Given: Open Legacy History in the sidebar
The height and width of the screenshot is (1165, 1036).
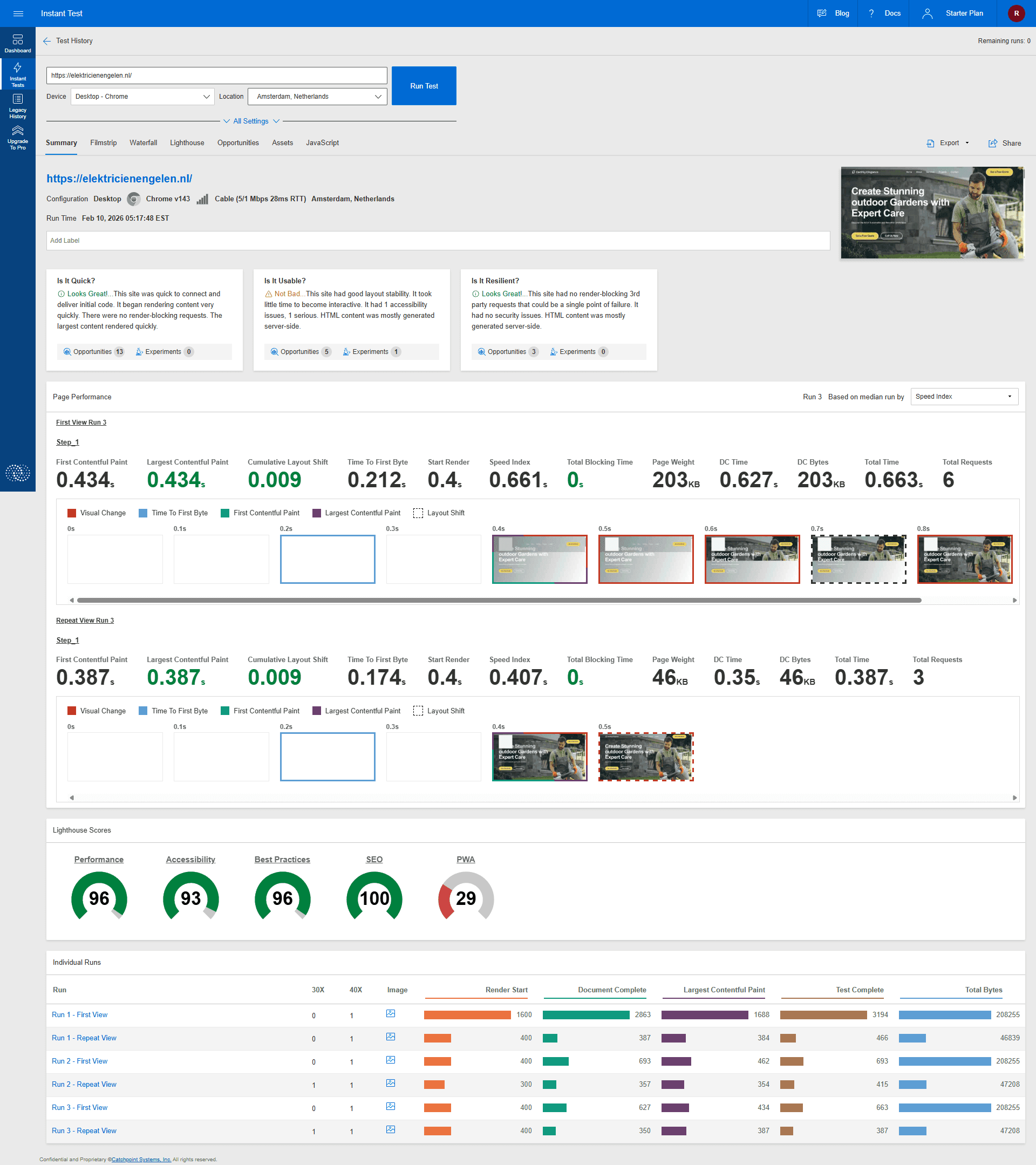Looking at the screenshot, I should 18,105.
